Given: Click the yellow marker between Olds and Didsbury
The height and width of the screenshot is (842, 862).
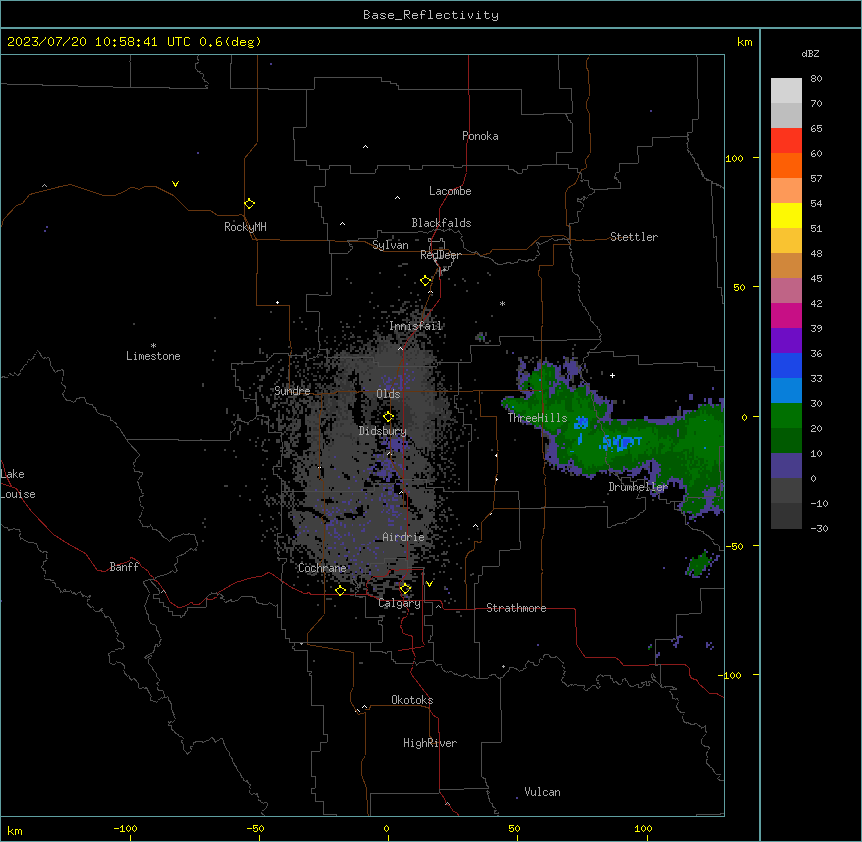Looking at the screenshot, I should pos(388,417).
